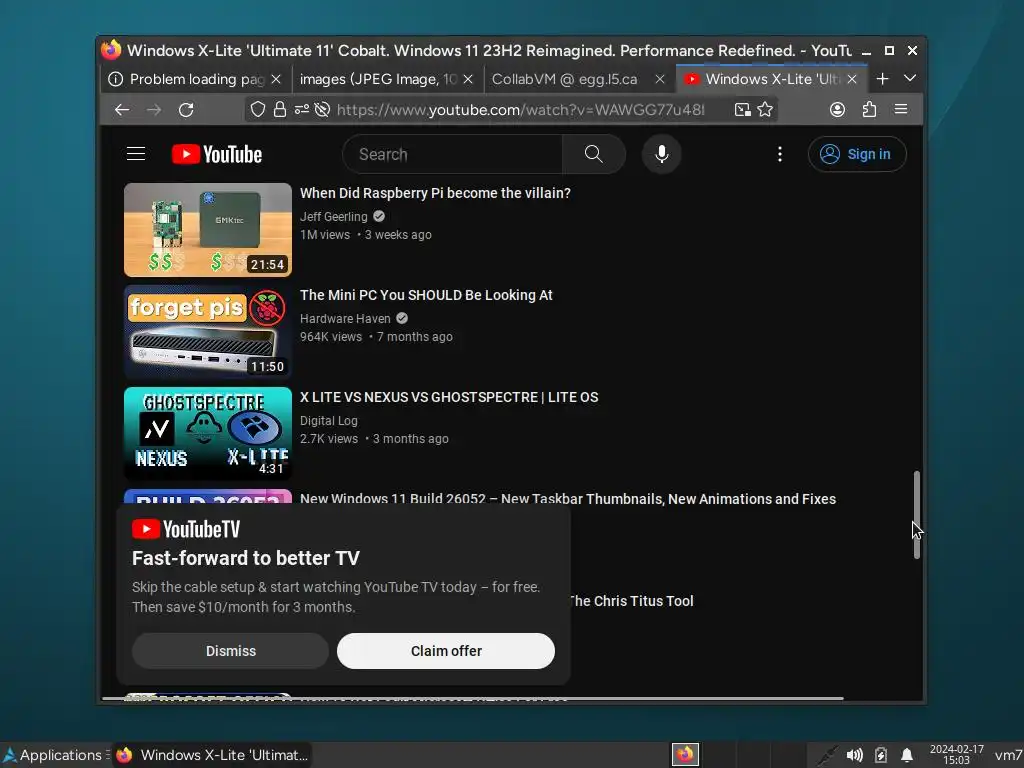The image size is (1024, 768).
Task: Switch to the CollabVM @ egg.l5.ca tab
Action: pyautogui.click(x=579, y=79)
